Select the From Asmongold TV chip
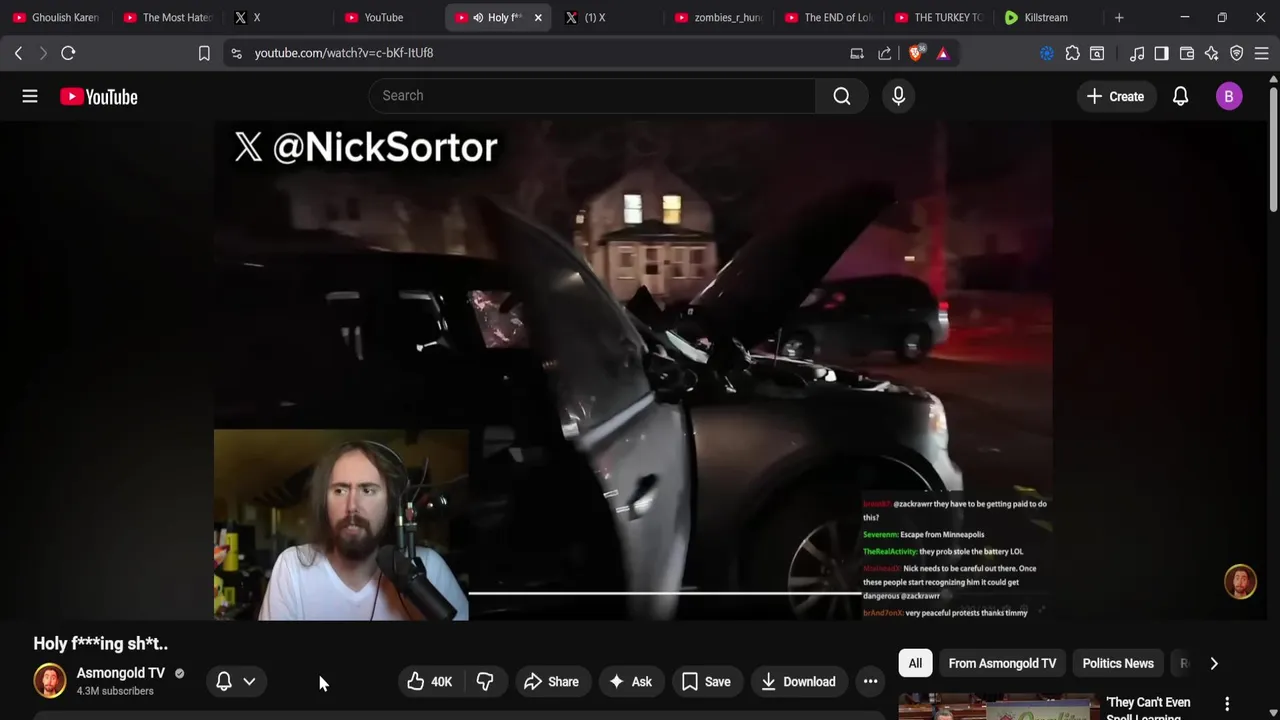Image resolution: width=1280 pixels, height=720 pixels. [1002, 663]
